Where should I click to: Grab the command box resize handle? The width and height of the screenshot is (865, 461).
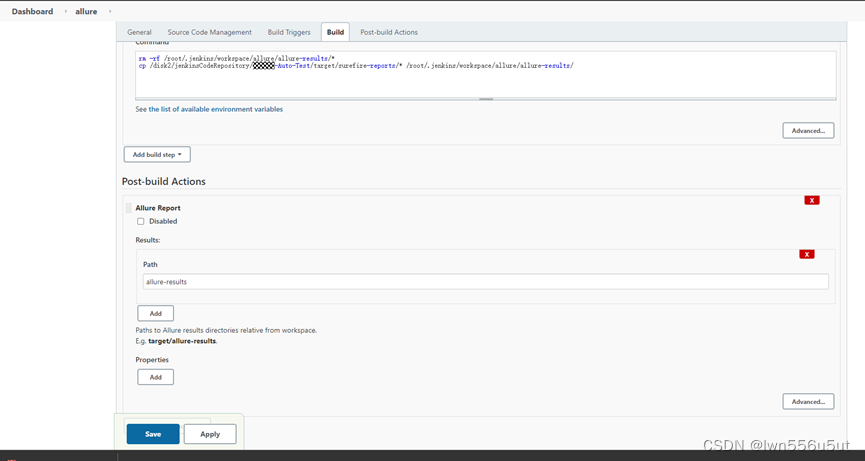click(485, 99)
